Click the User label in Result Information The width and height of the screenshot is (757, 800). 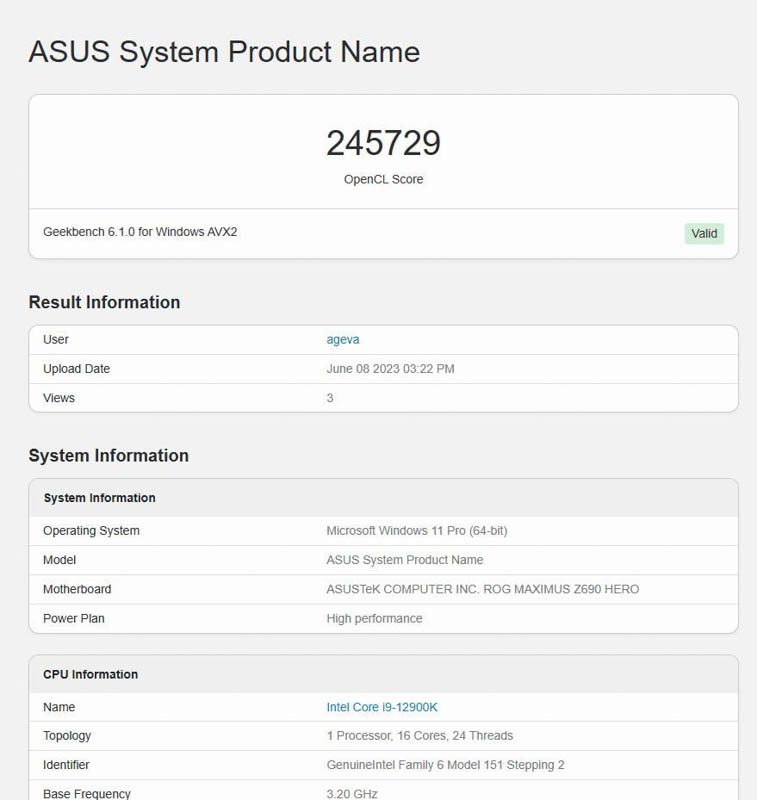[x=56, y=340]
